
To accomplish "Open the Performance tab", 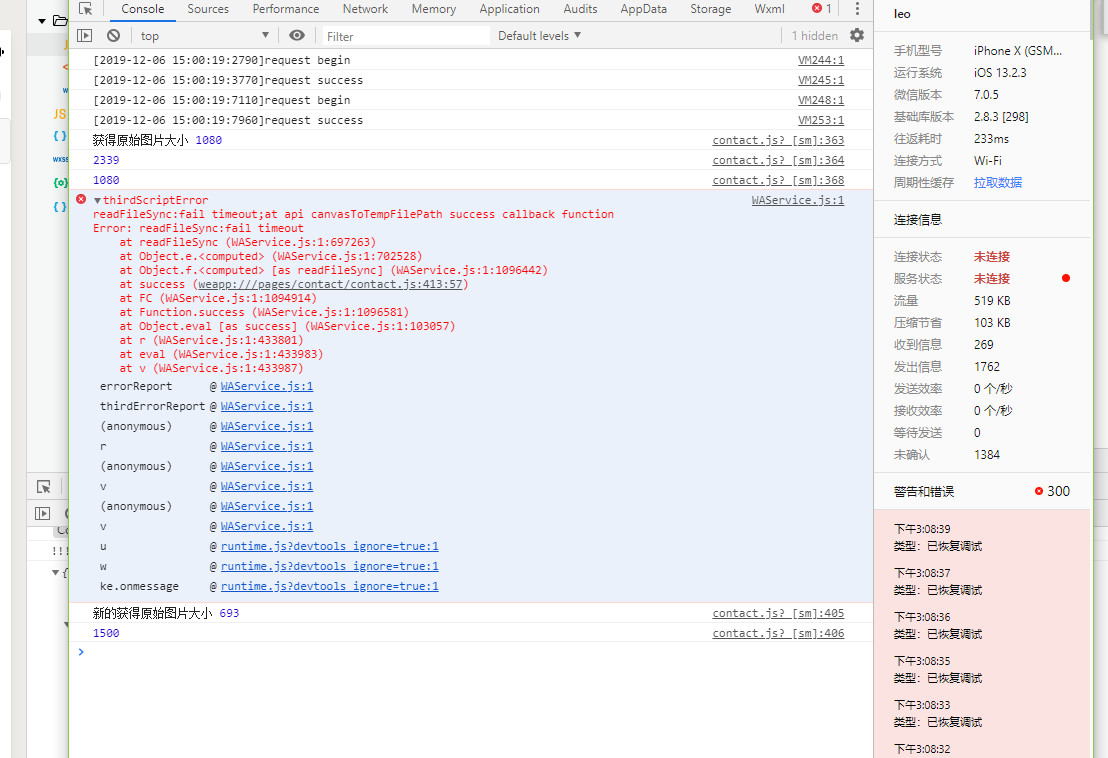I will coord(285,8).
